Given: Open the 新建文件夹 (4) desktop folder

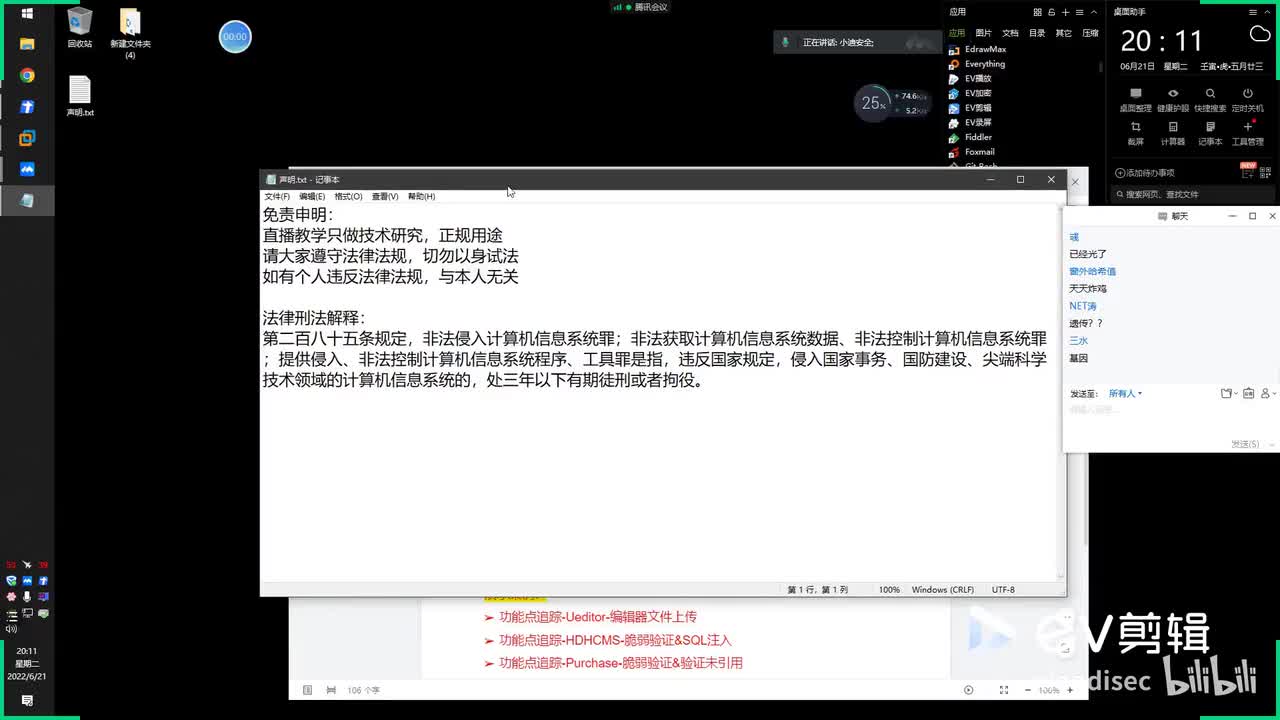Looking at the screenshot, I should (130, 33).
